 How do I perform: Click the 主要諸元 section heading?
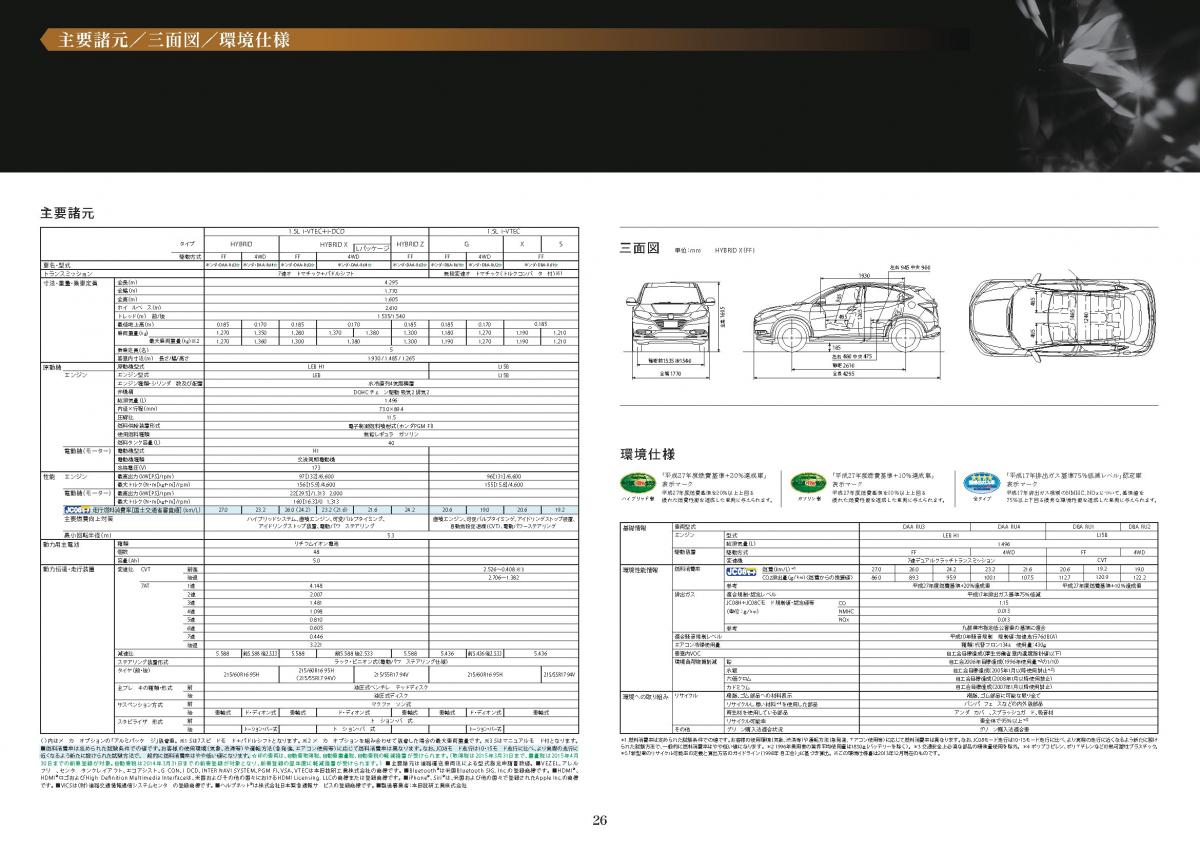(x=67, y=213)
